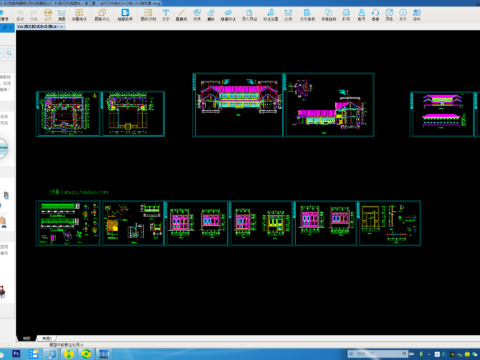Switch to the layout tab at bottom
The width and height of the screenshot is (480, 360).
pos(47,338)
